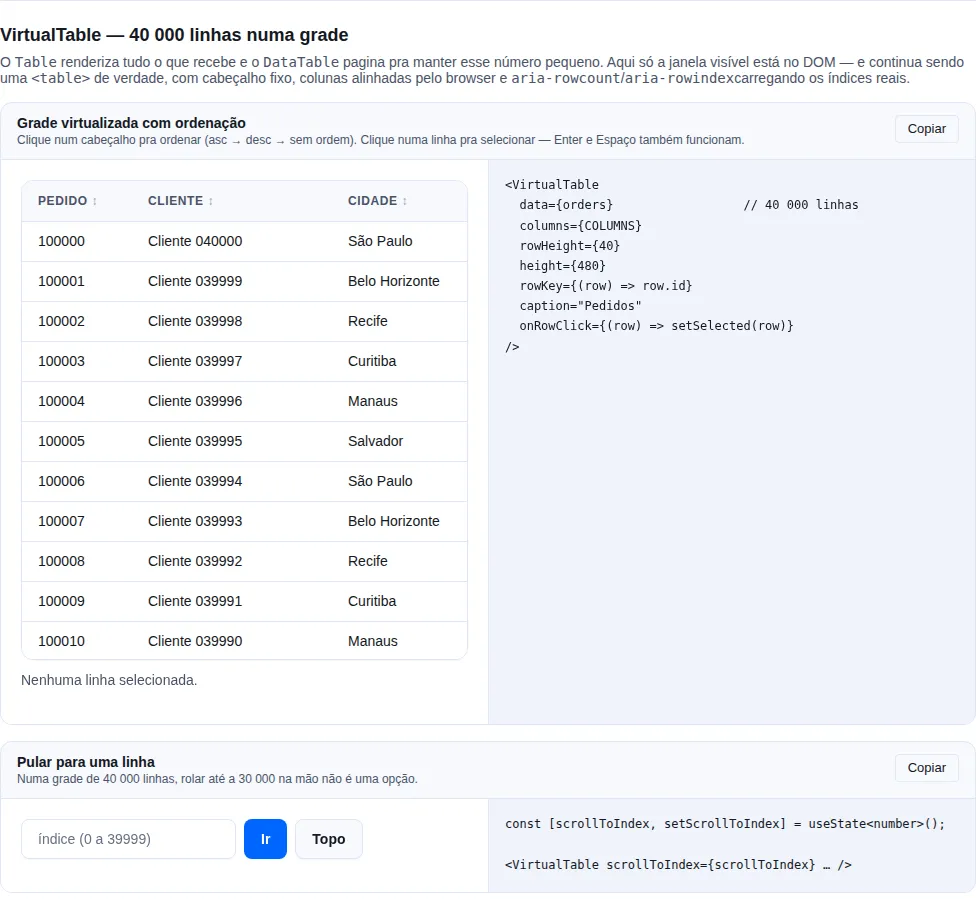Click cell Cliente 039993
The height and width of the screenshot is (899, 976).
[195, 521]
